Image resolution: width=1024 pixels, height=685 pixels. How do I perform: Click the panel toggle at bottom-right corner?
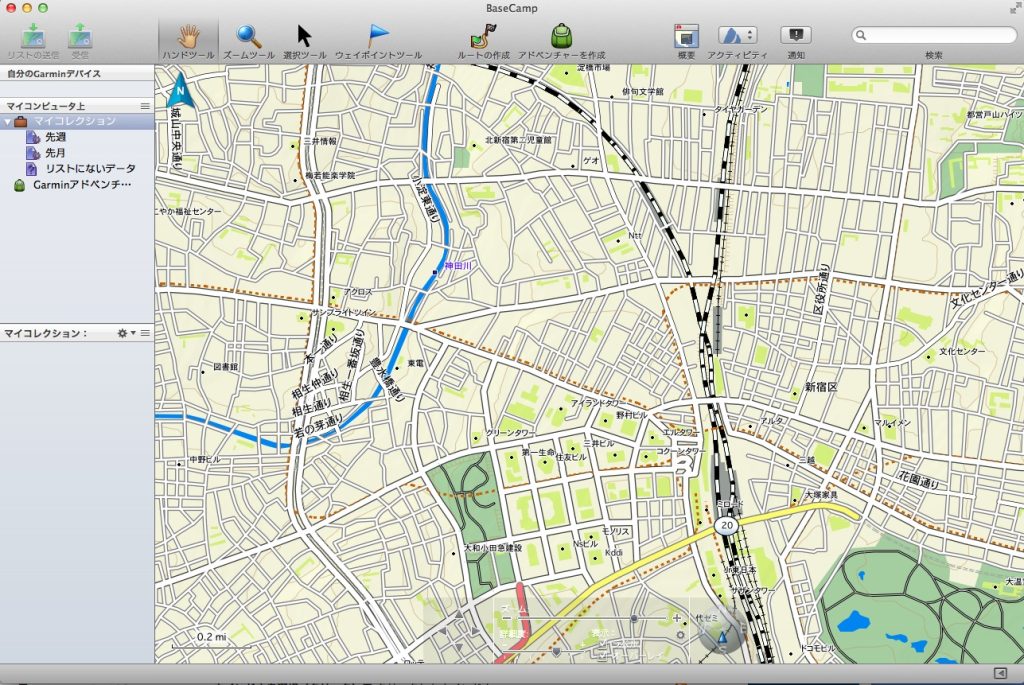click(x=999, y=673)
